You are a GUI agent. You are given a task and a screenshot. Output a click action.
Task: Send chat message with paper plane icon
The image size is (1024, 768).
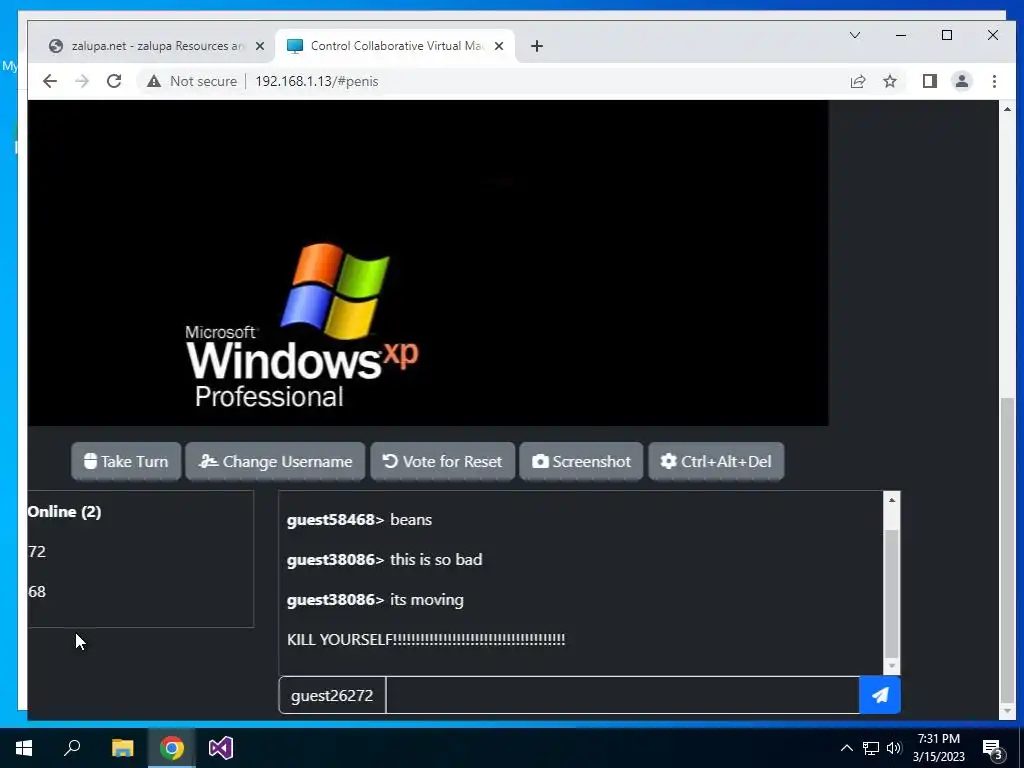pyautogui.click(x=880, y=695)
